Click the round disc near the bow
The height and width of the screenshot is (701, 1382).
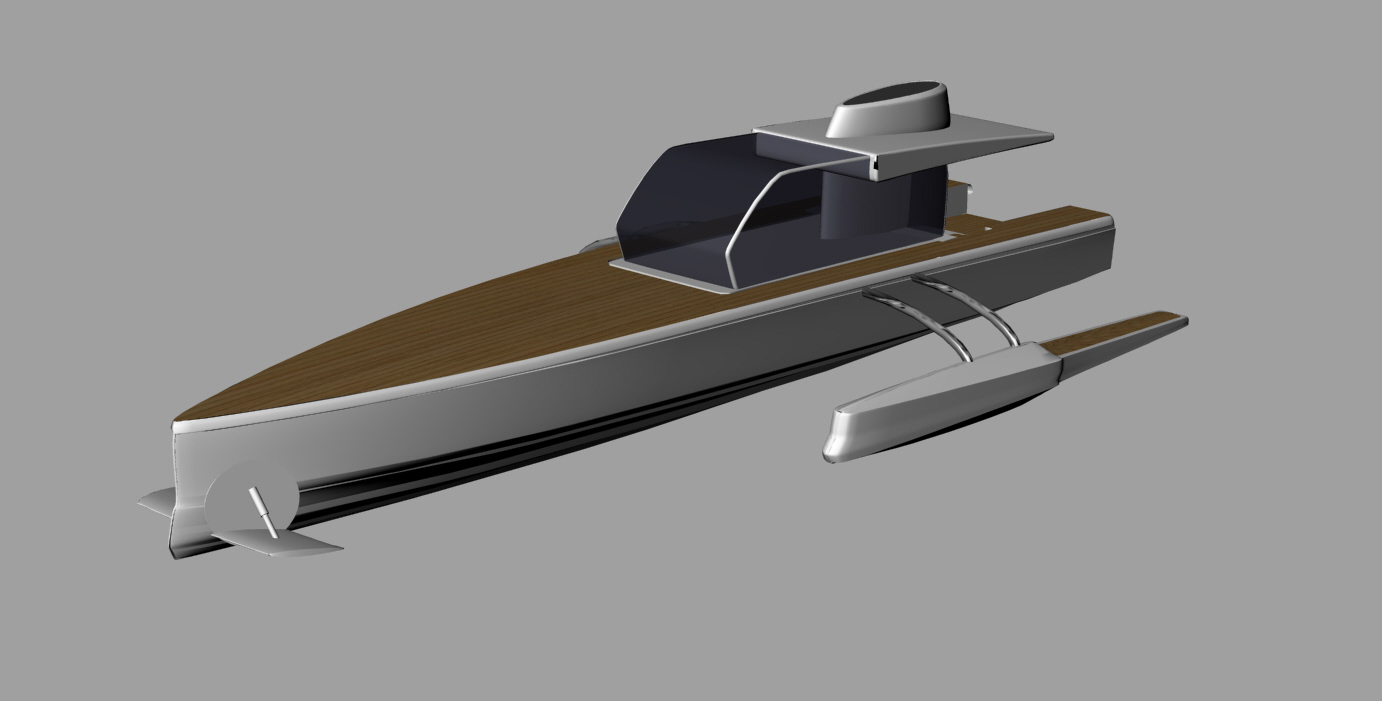(248, 498)
